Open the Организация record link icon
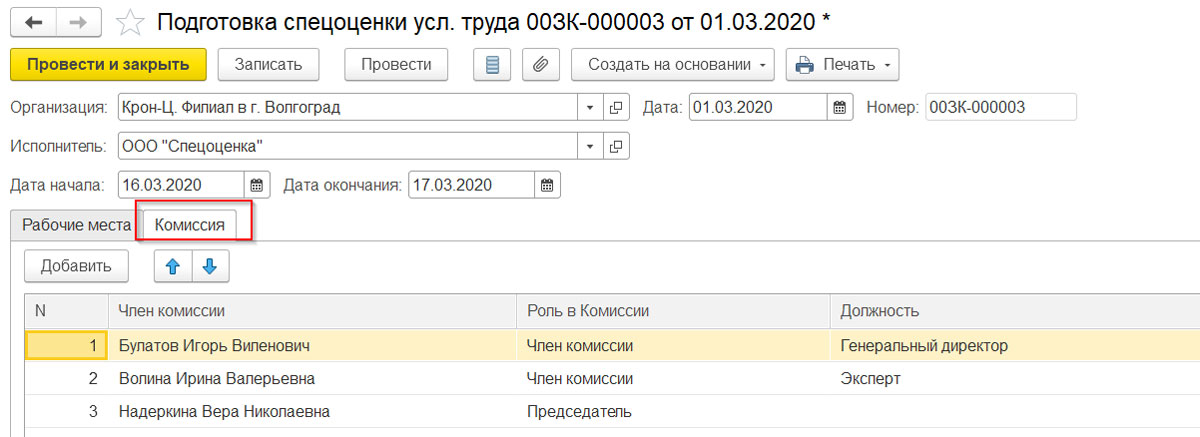This screenshot has width=1200, height=437. tap(616, 107)
